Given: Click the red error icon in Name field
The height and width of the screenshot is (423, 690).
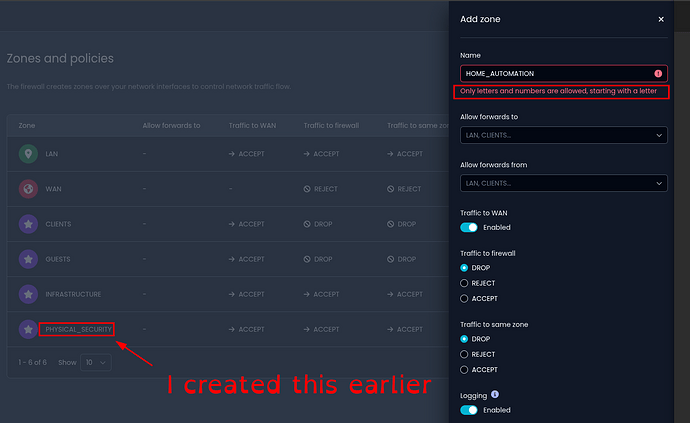Looking at the screenshot, I should pos(658,74).
